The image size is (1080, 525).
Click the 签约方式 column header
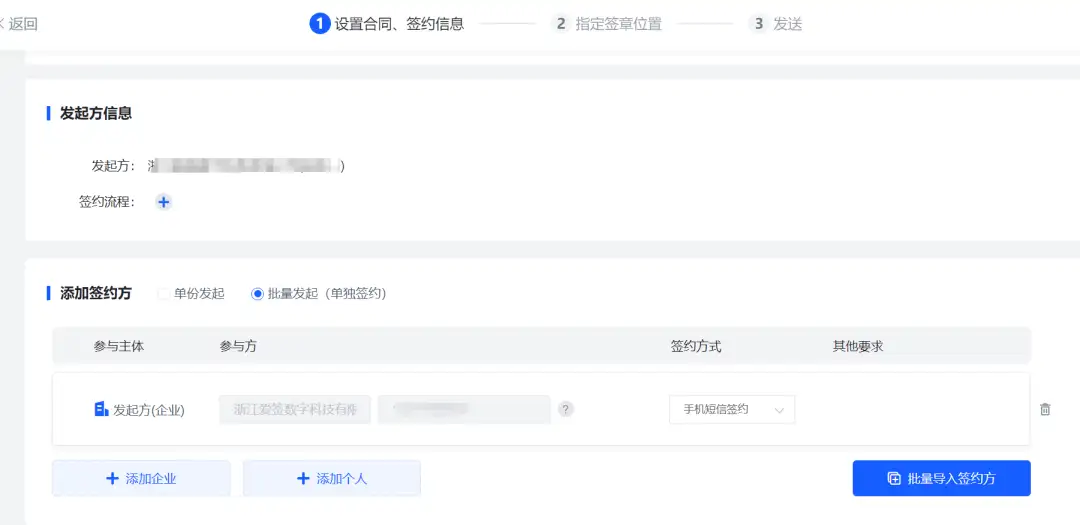pyautogui.click(x=696, y=347)
